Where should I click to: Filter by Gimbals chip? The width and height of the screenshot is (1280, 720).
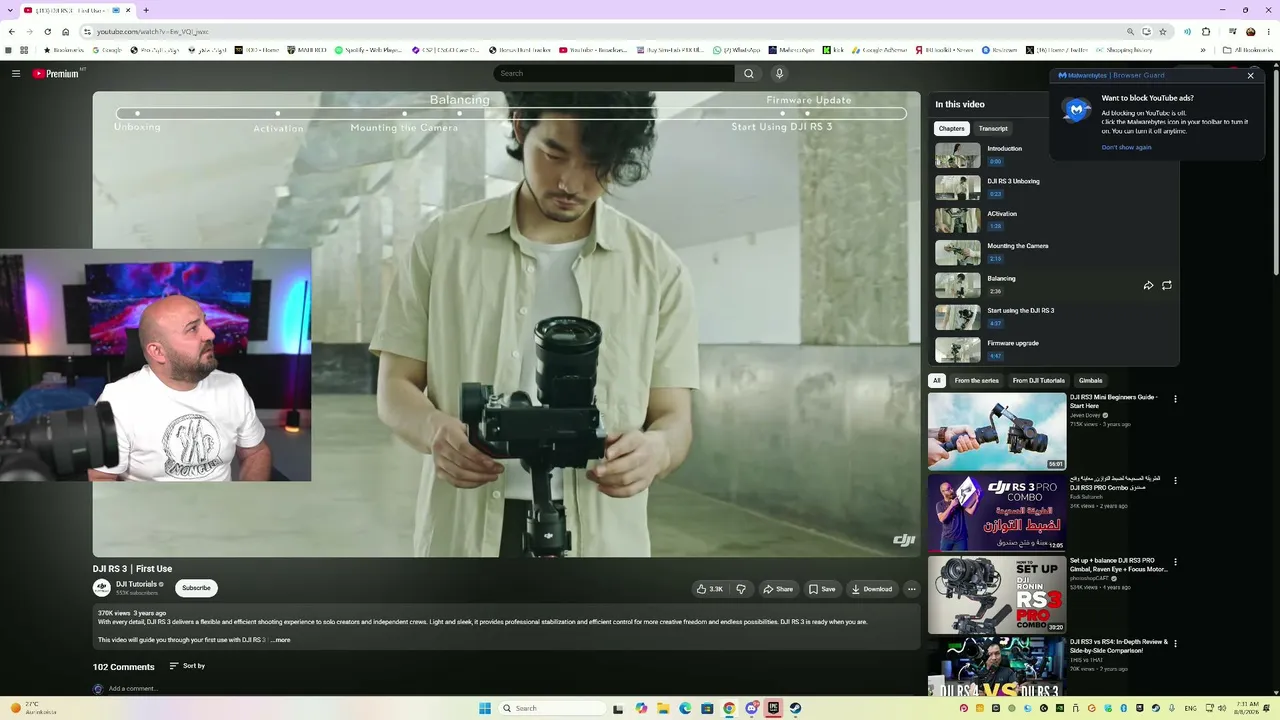[1091, 380]
